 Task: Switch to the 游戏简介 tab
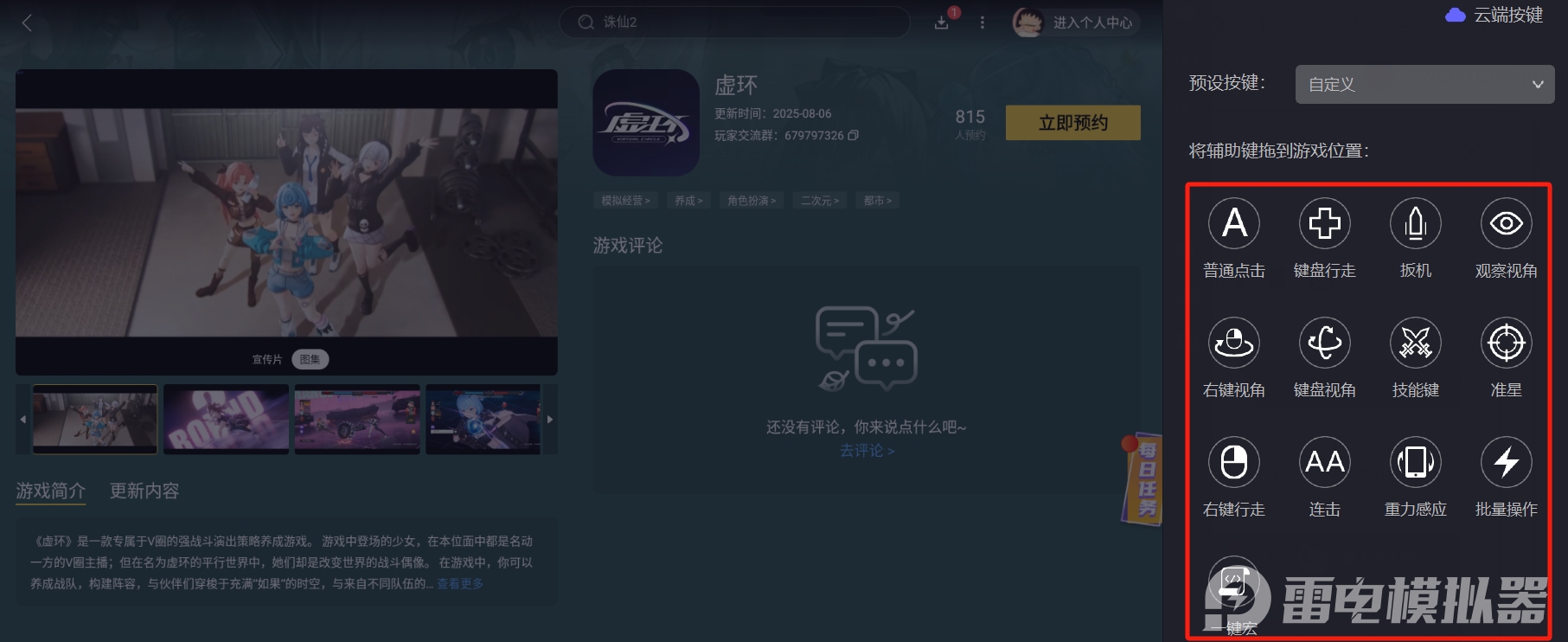(51, 491)
